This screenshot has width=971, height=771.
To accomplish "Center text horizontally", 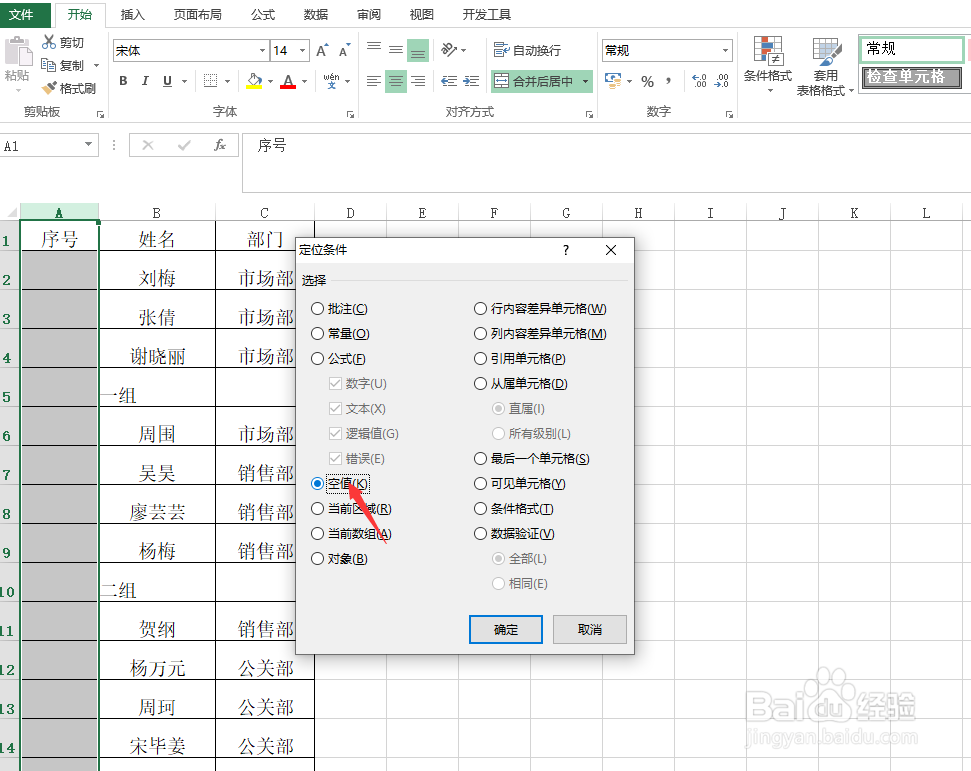I will [396, 81].
